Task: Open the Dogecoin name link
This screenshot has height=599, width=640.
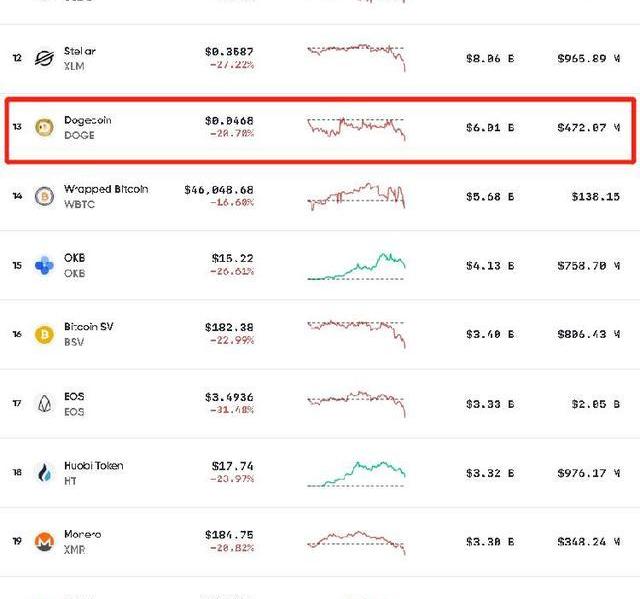Action: tap(88, 120)
